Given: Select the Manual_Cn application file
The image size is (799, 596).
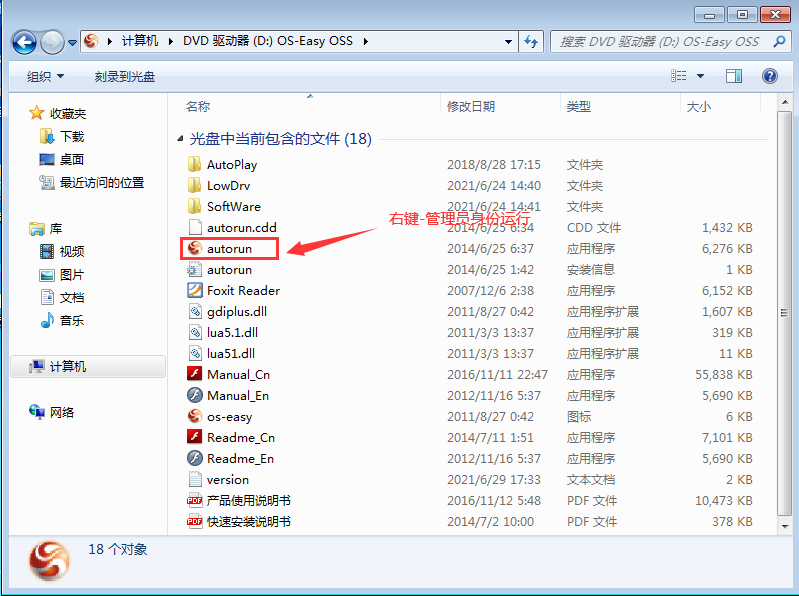Looking at the screenshot, I should coord(238,374).
